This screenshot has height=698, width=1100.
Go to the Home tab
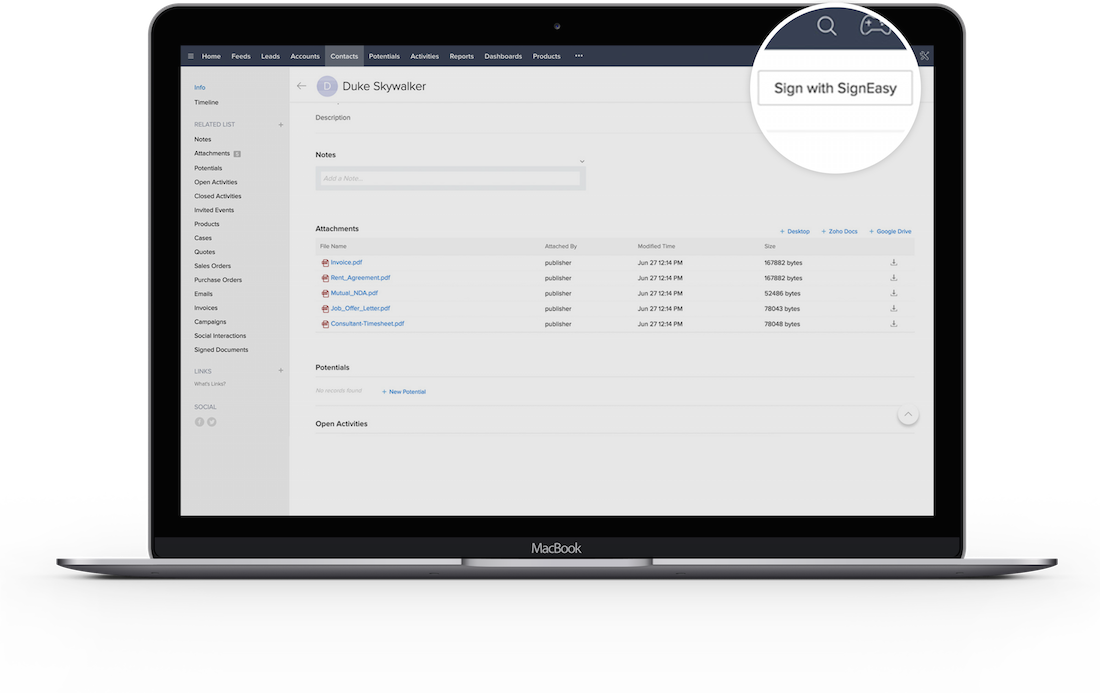pos(211,56)
